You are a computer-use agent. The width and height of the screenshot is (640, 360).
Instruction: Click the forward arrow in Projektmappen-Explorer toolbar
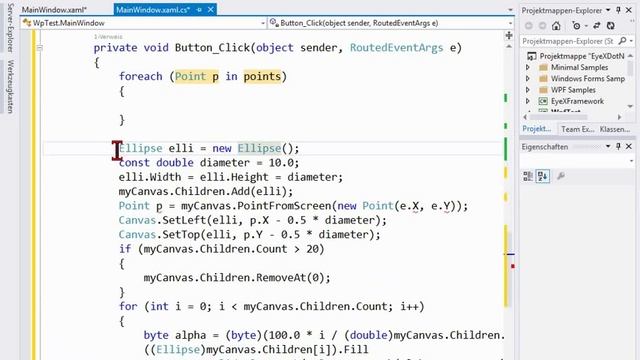point(542,26)
